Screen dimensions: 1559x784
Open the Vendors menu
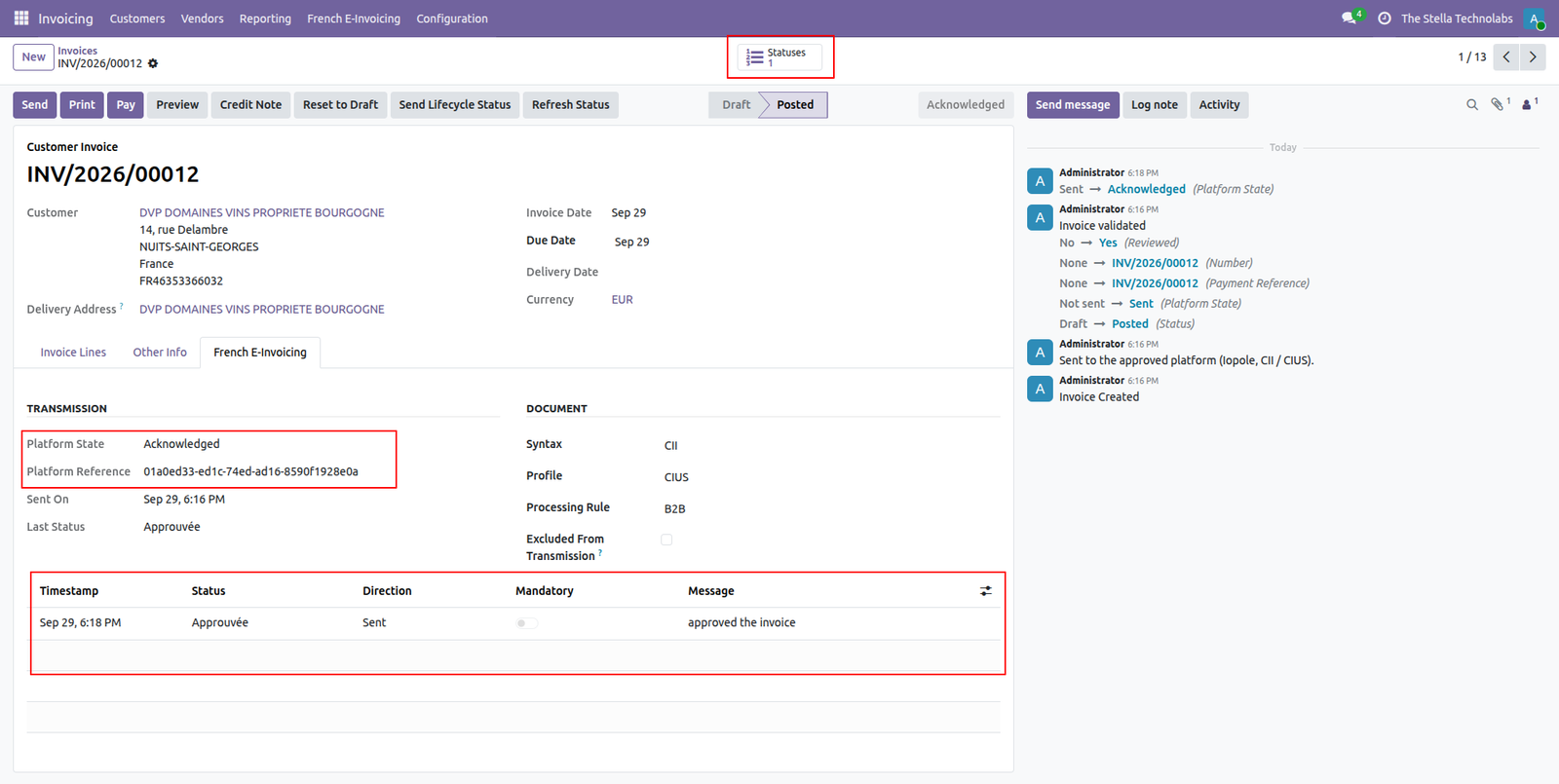(202, 19)
